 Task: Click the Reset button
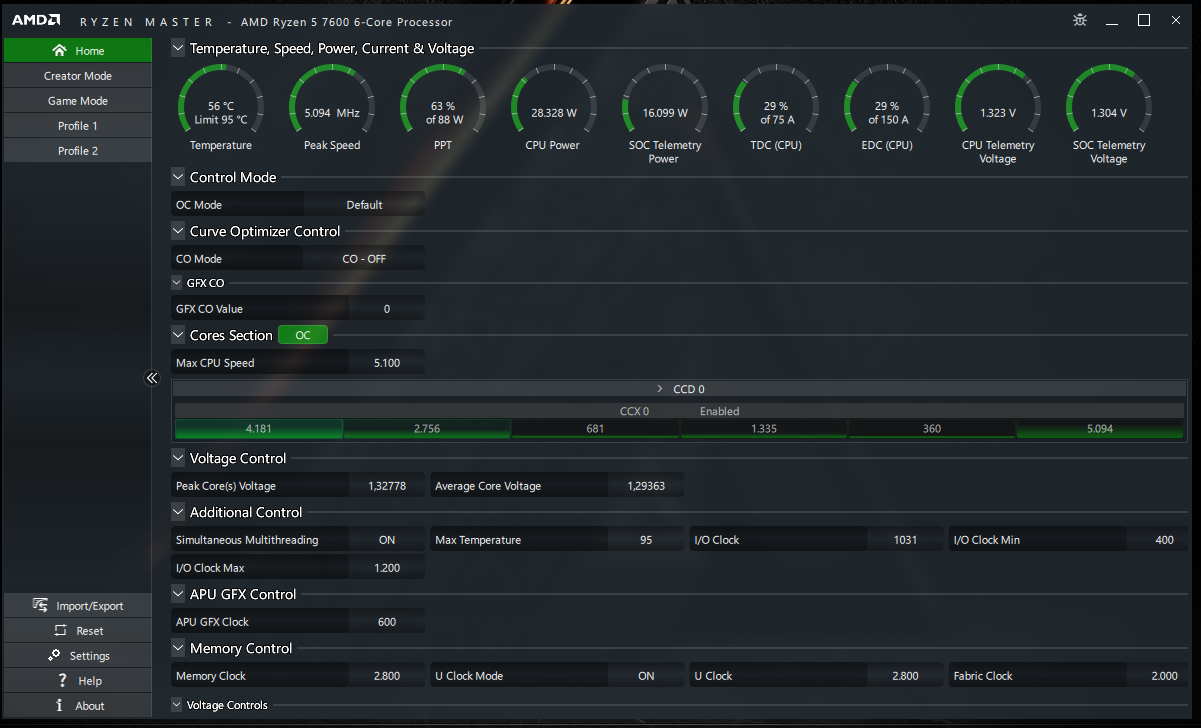point(77,630)
